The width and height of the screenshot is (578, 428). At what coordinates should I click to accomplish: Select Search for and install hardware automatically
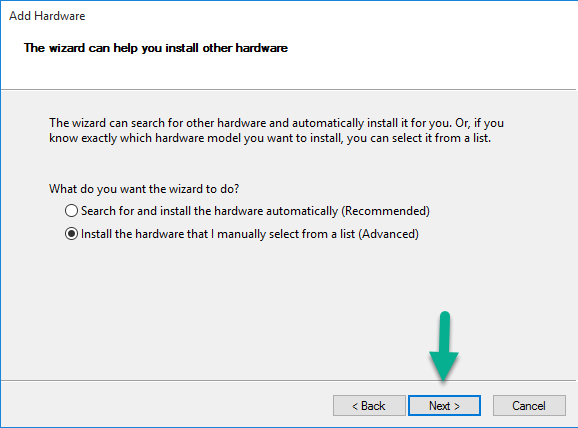[247, 211]
